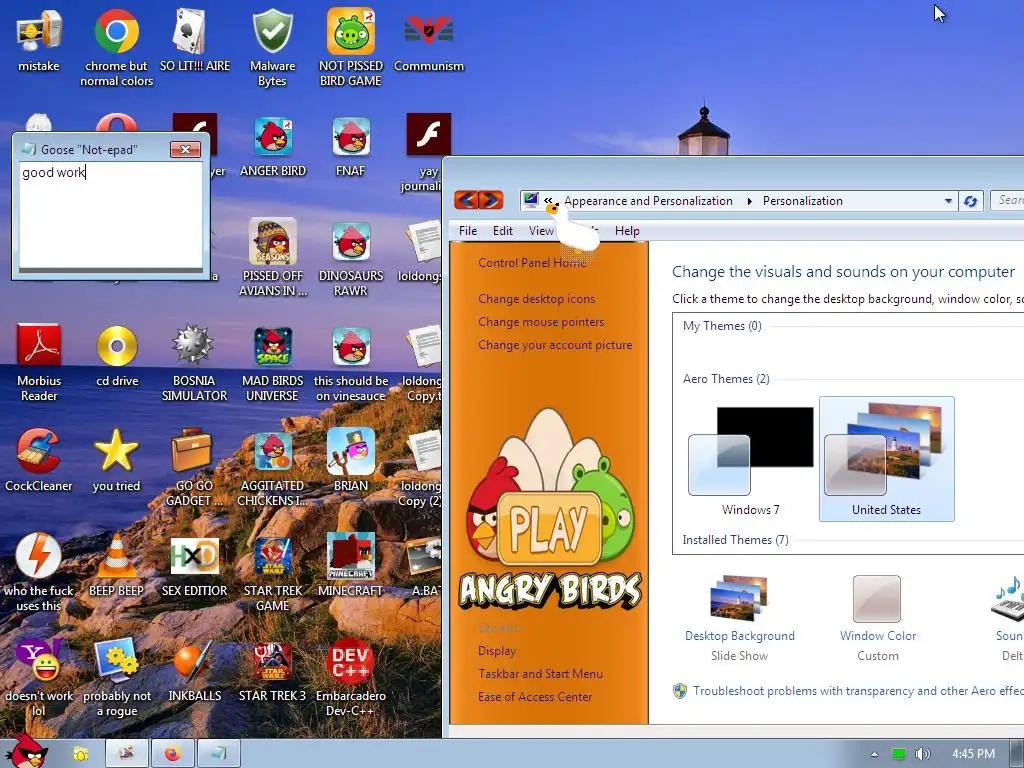Open the Communism desktop icon

pos(428,40)
